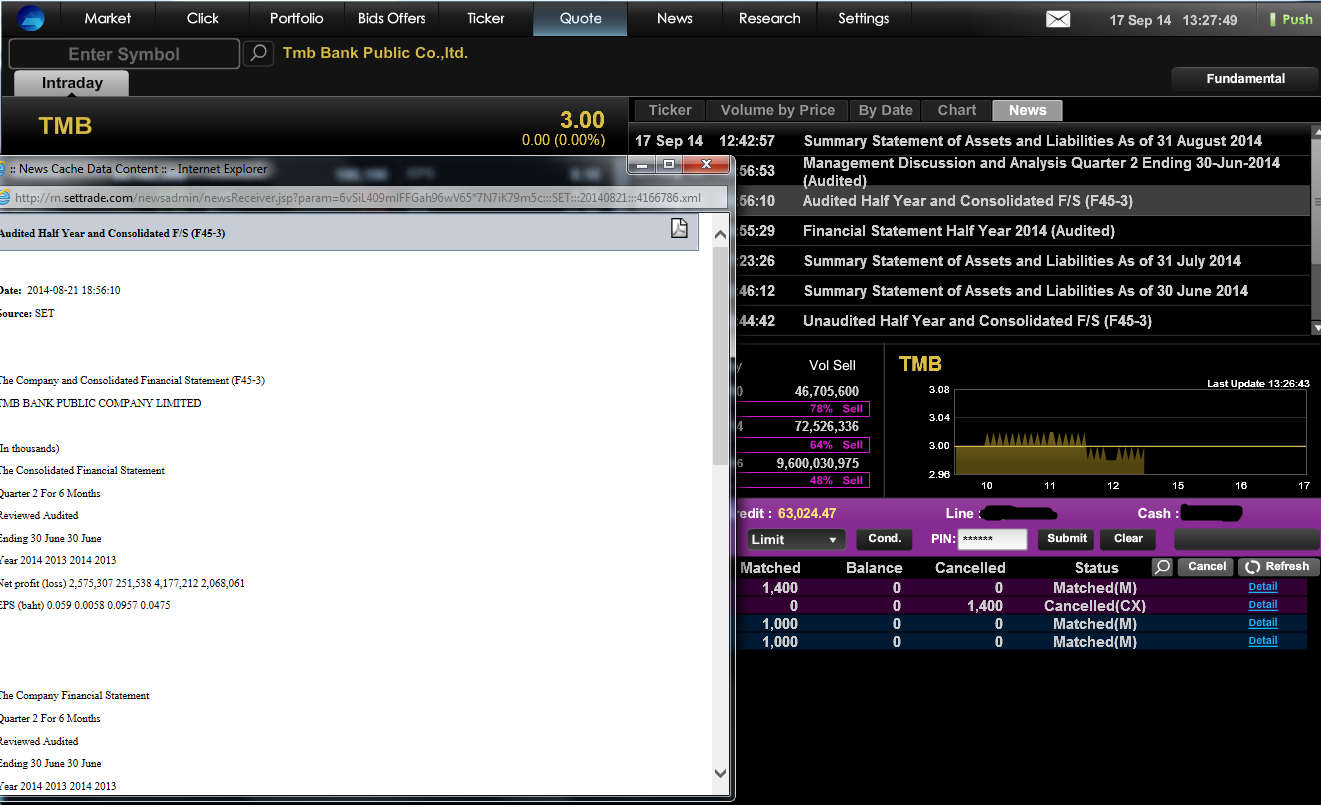Open Detail link for 1,400 Matched(M) order
Screen dimensions: 1321x805
[1263, 587]
